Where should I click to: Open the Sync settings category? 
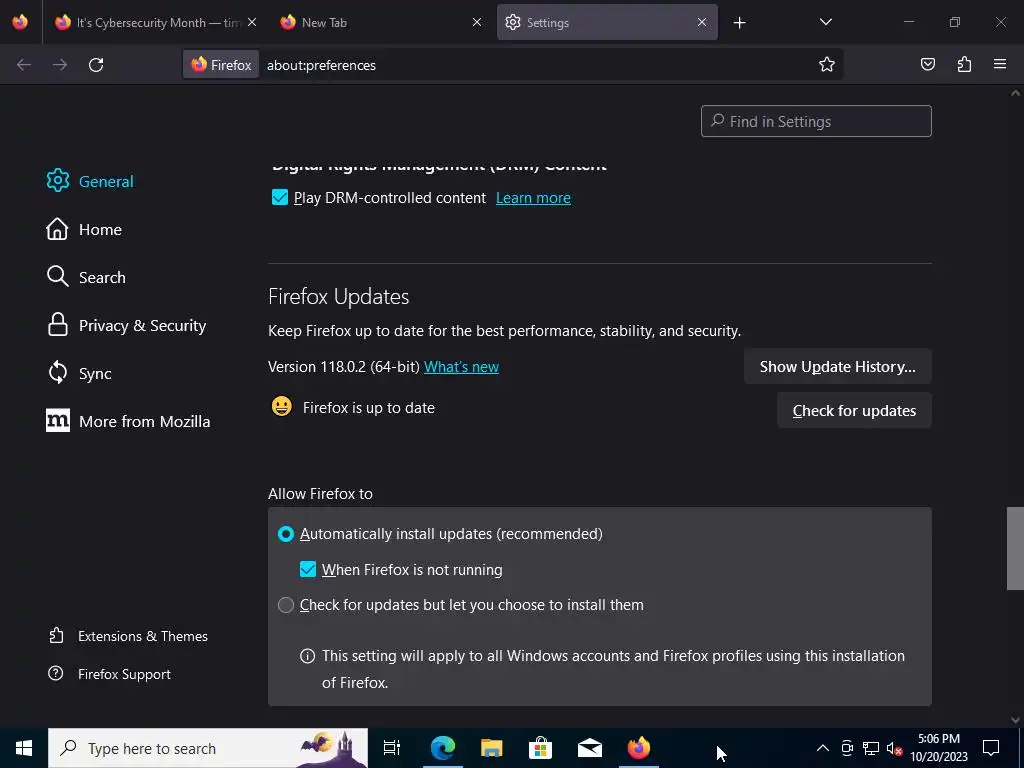click(79, 373)
